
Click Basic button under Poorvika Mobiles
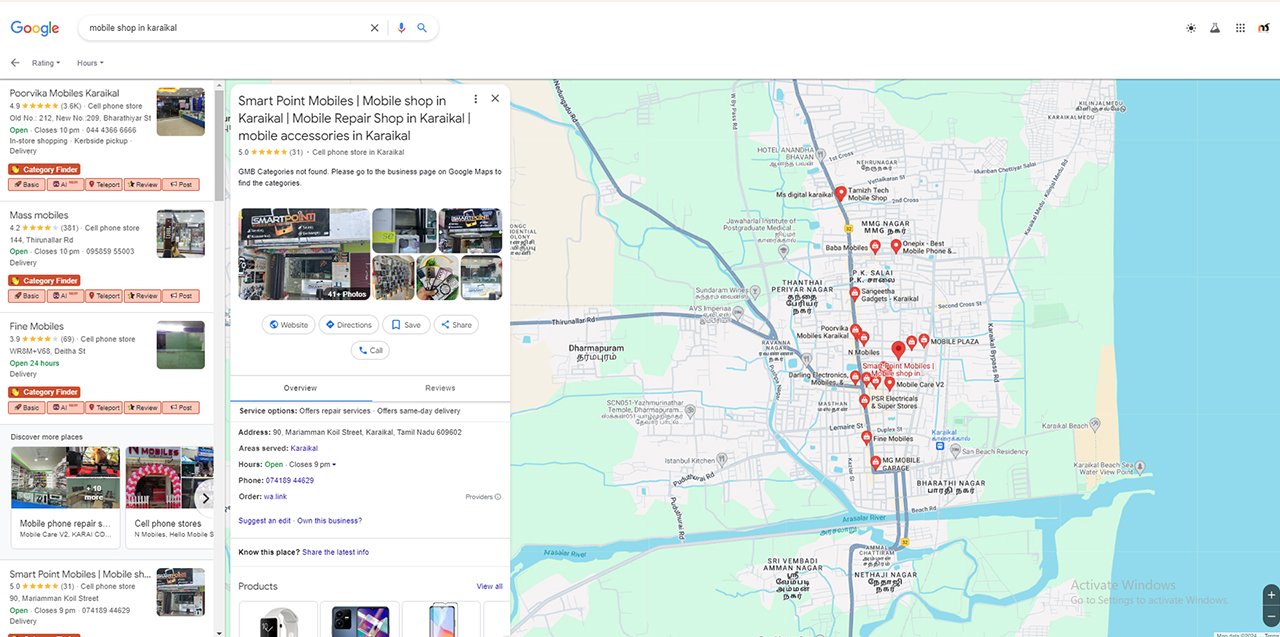pos(27,184)
